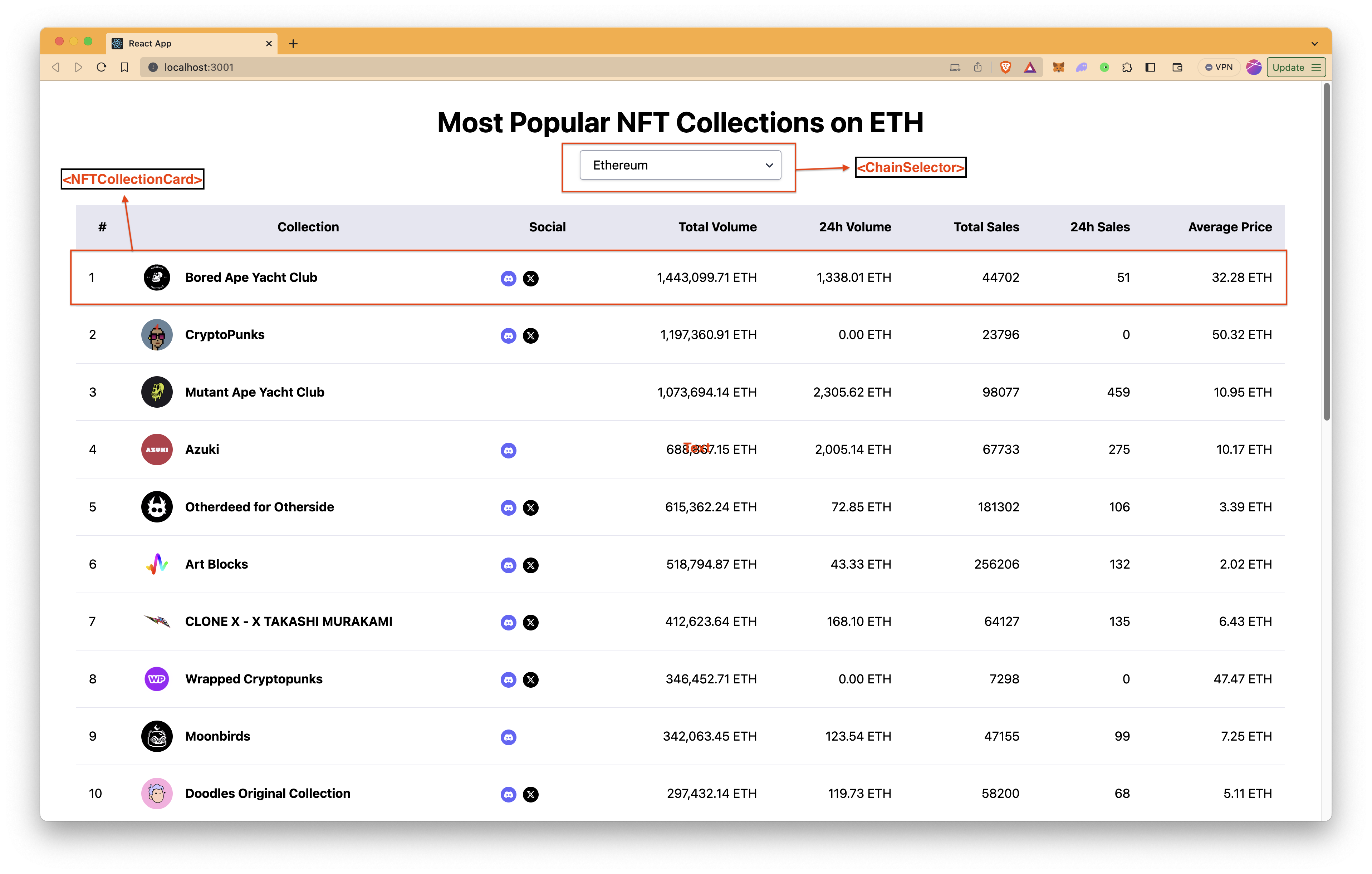Image resolution: width=1372 pixels, height=874 pixels.
Task: Open Azuki Discord icon
Action: 508,450
